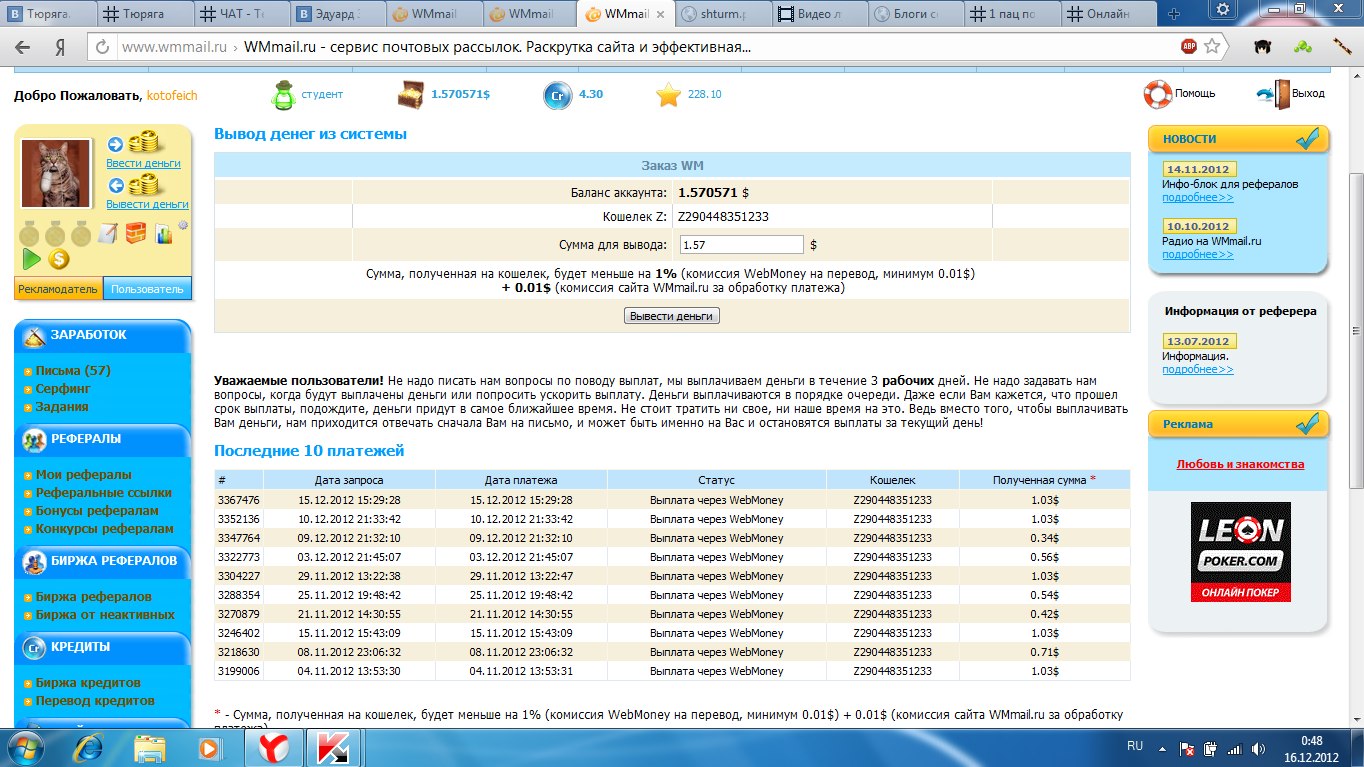Open 'Биржа рефералов' link
The height and width of the screenshot is (767, 1364).
coord(94,596)
